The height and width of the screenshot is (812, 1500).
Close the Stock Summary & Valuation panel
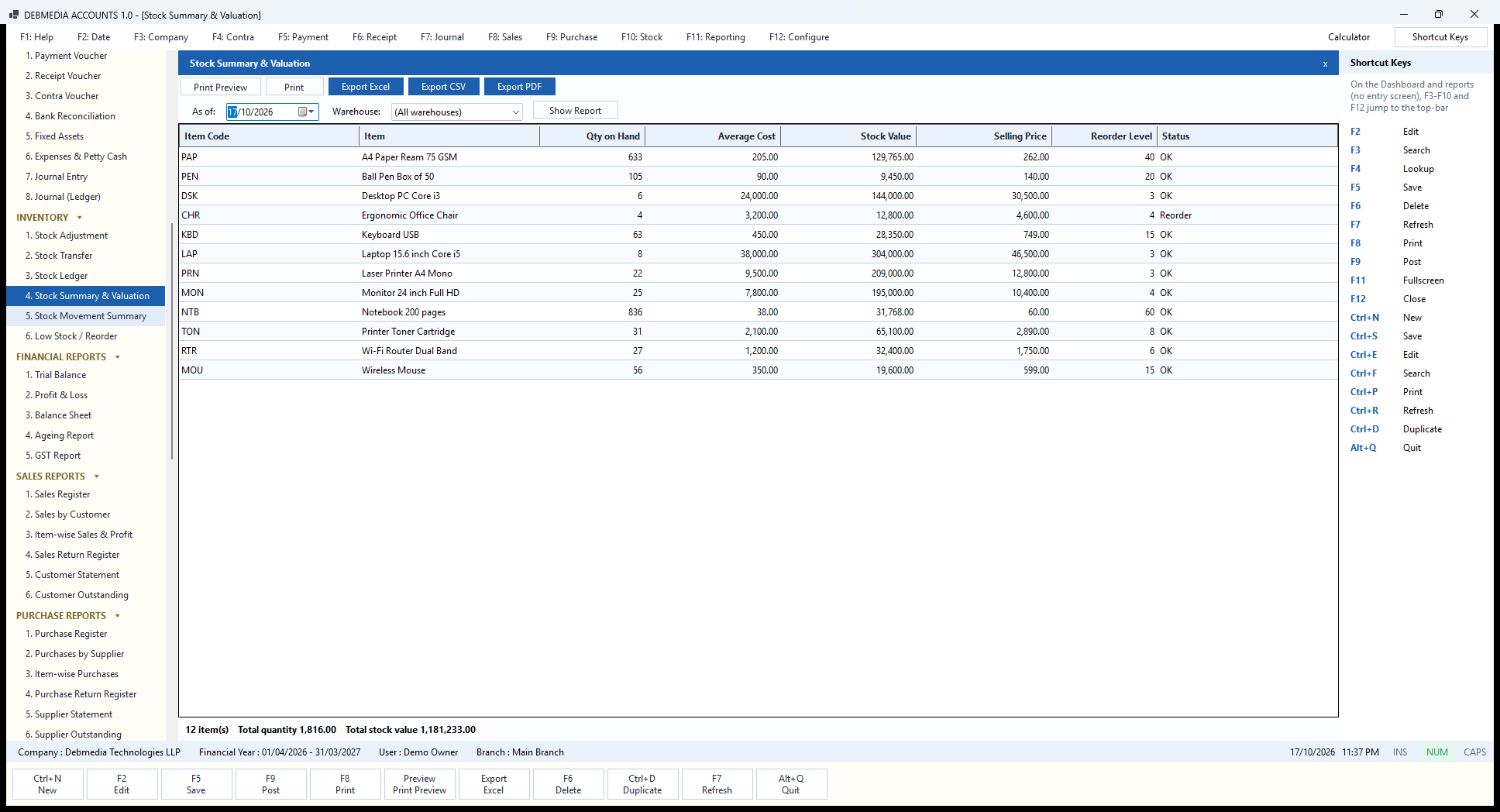tap(1325, 64)
